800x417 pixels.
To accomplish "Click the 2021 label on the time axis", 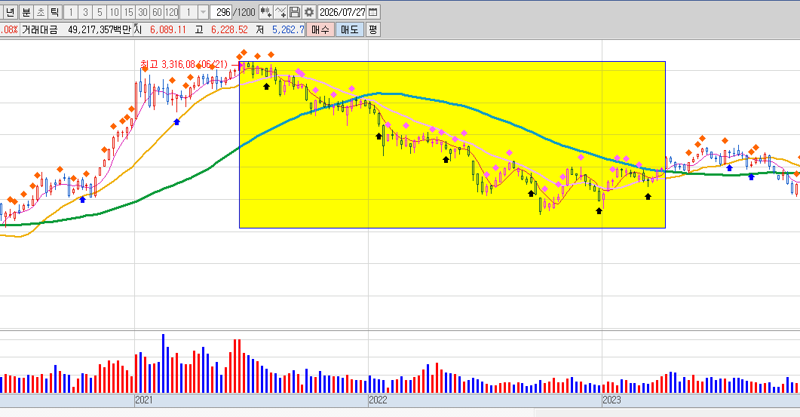I will point(143,400).
